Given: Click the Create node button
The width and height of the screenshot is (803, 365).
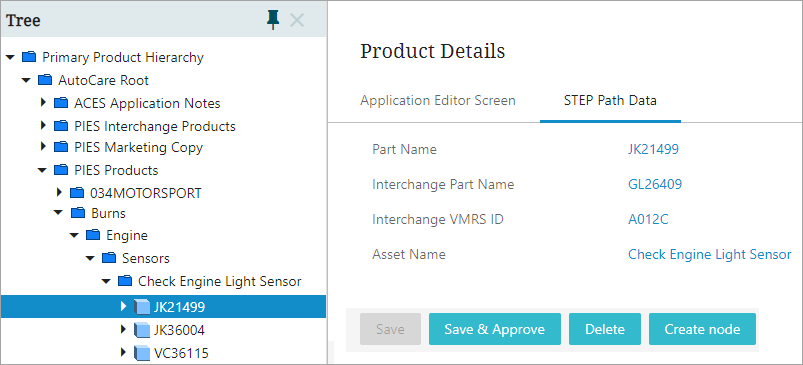Looking at the screenshot, I should point(702,329).
